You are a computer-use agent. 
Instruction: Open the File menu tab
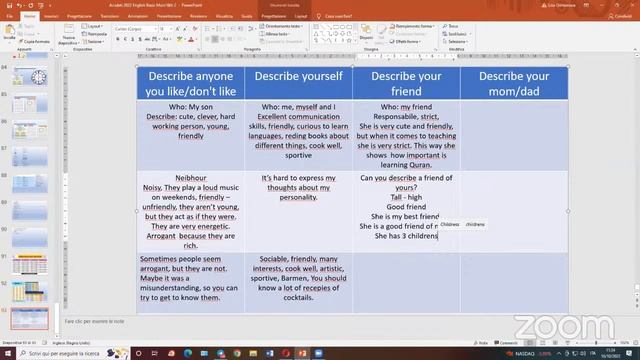click(10, 16)
